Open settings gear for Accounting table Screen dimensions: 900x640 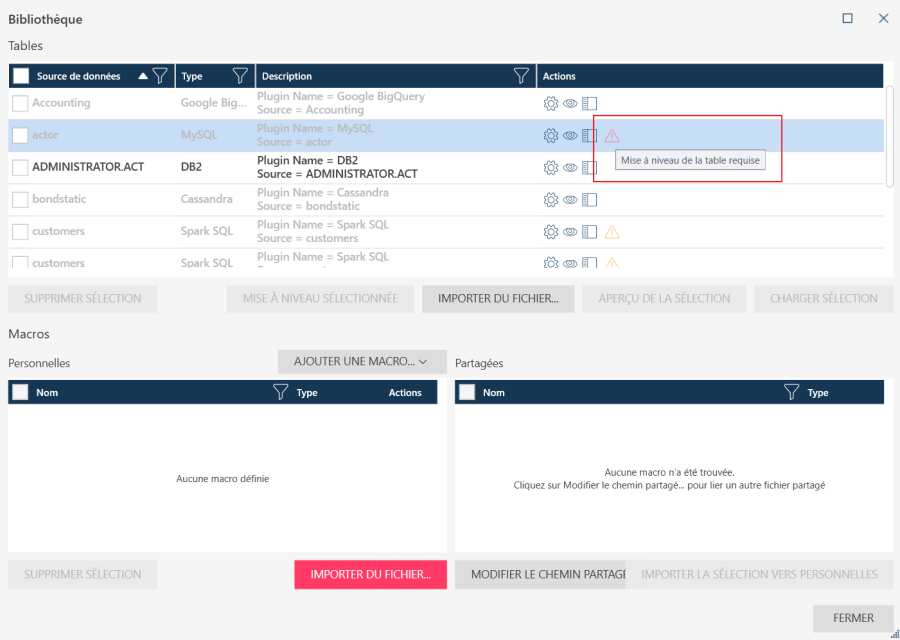click(550, 103)
